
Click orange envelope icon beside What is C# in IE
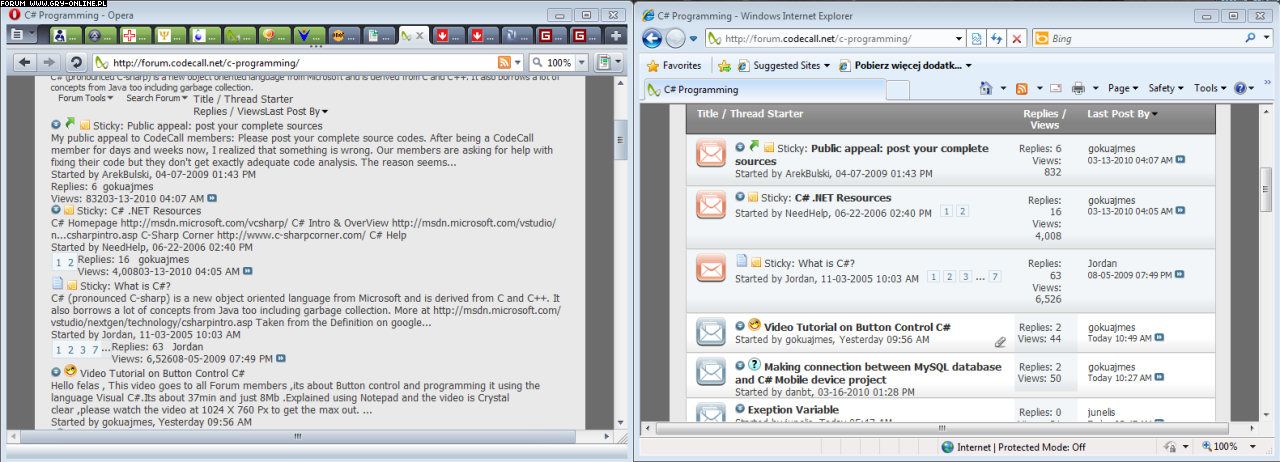pyautogui.click(x=710, y=268)
